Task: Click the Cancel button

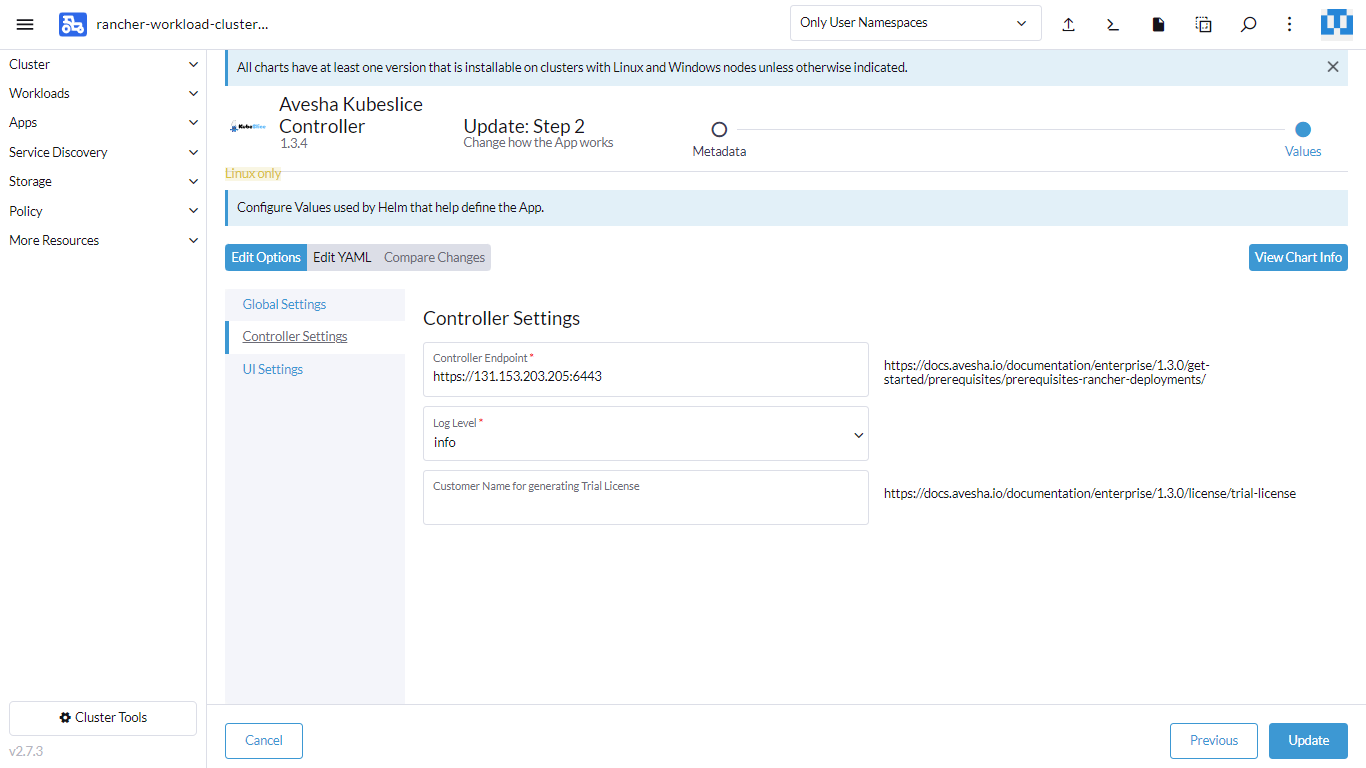Action: tap(264, 741)
